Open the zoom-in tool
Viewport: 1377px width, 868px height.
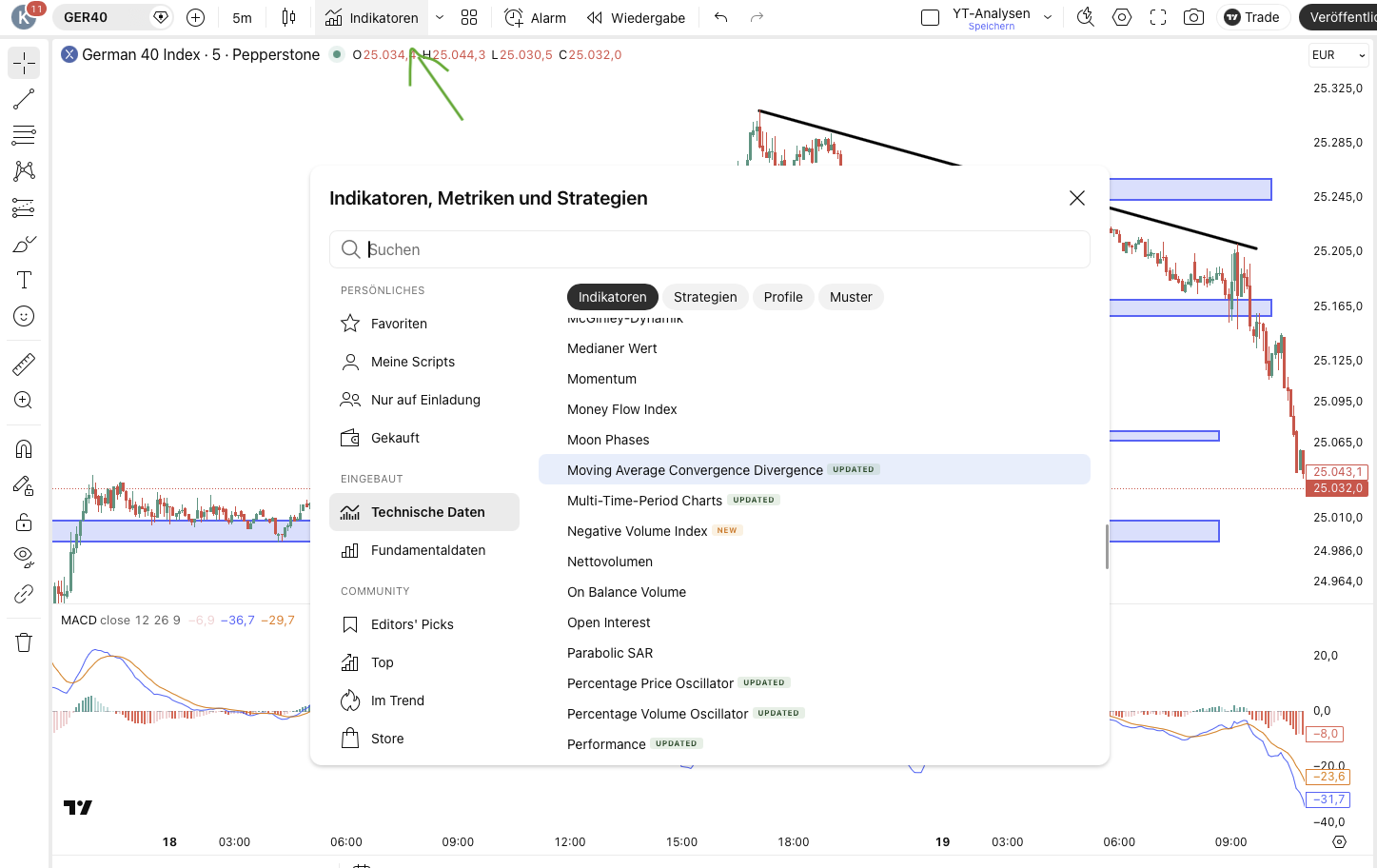(x=23, y=399)
